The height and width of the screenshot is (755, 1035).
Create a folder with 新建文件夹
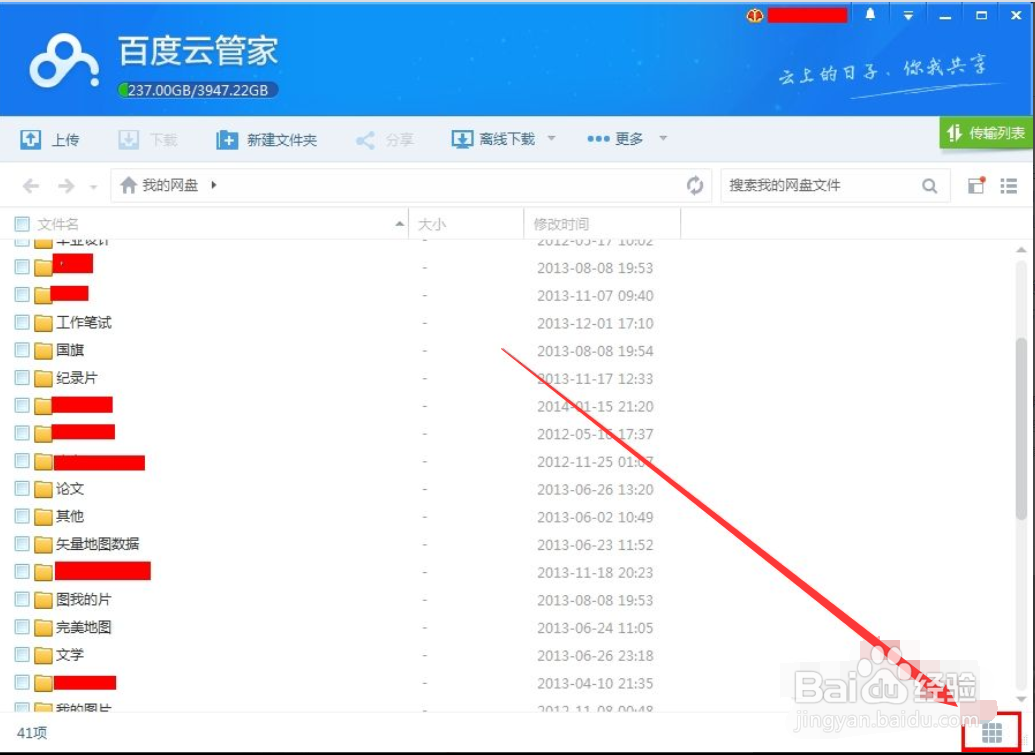267,139
